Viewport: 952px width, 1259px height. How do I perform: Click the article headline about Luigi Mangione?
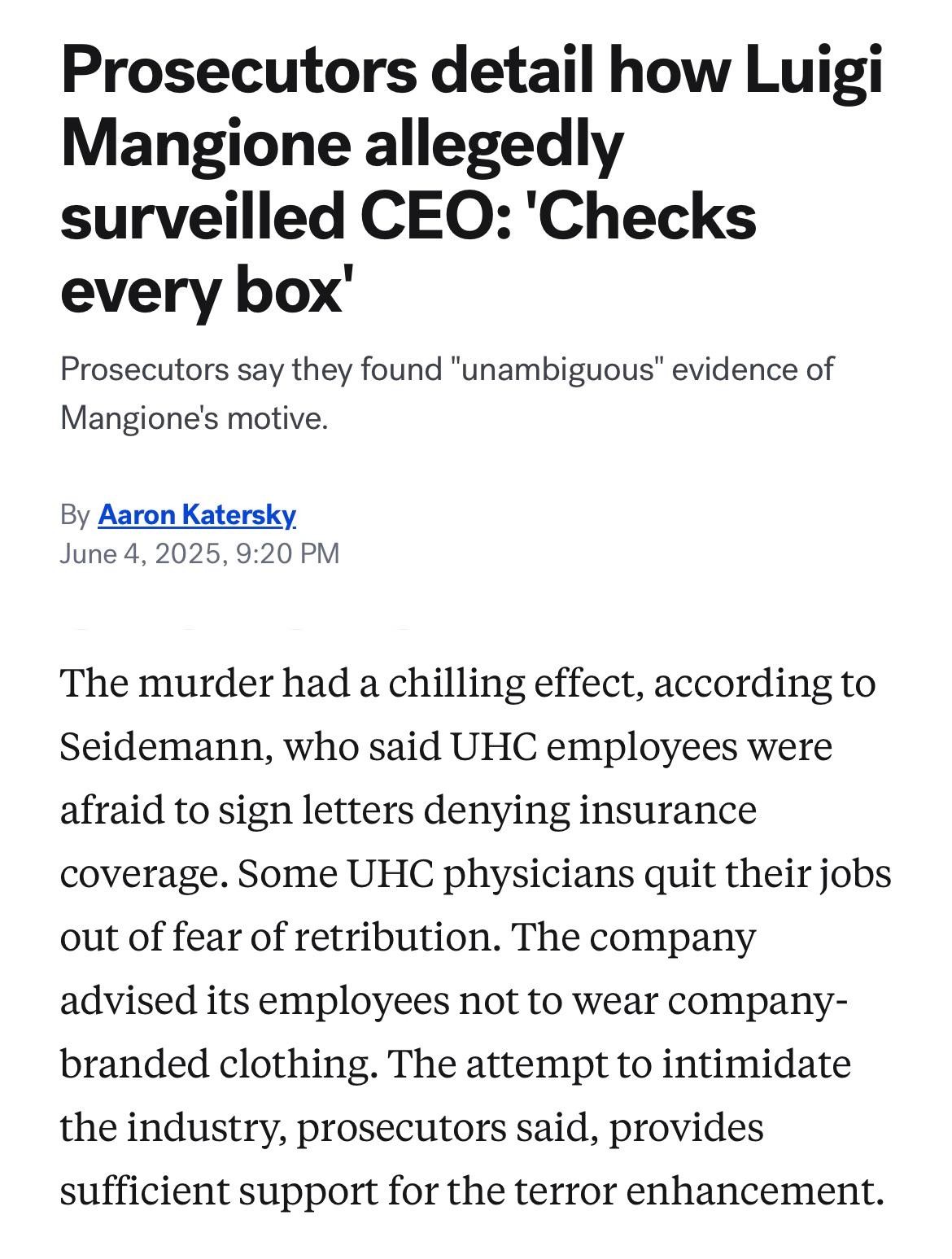coord(472,179)
